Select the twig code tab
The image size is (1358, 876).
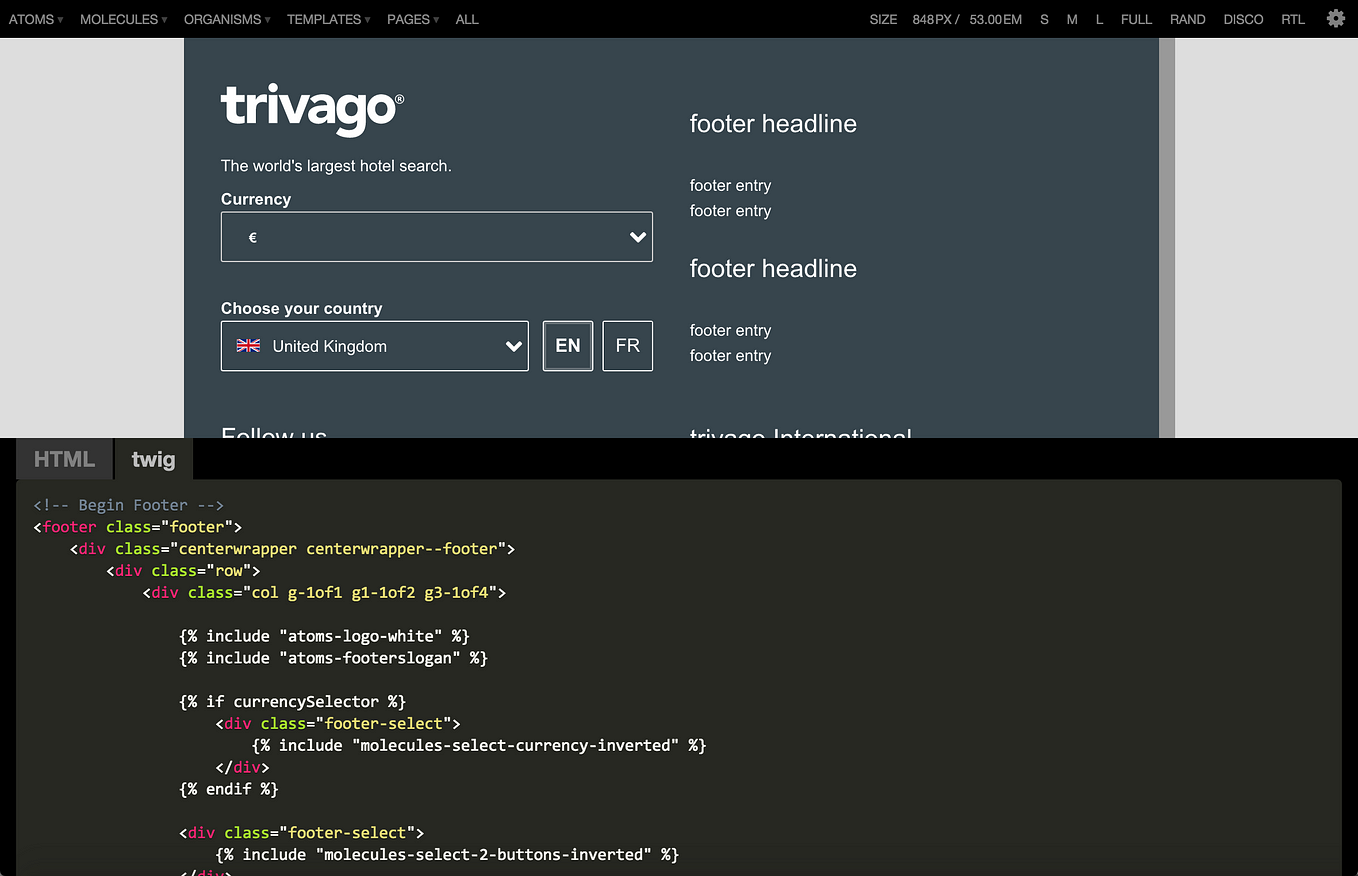(152, 458)
